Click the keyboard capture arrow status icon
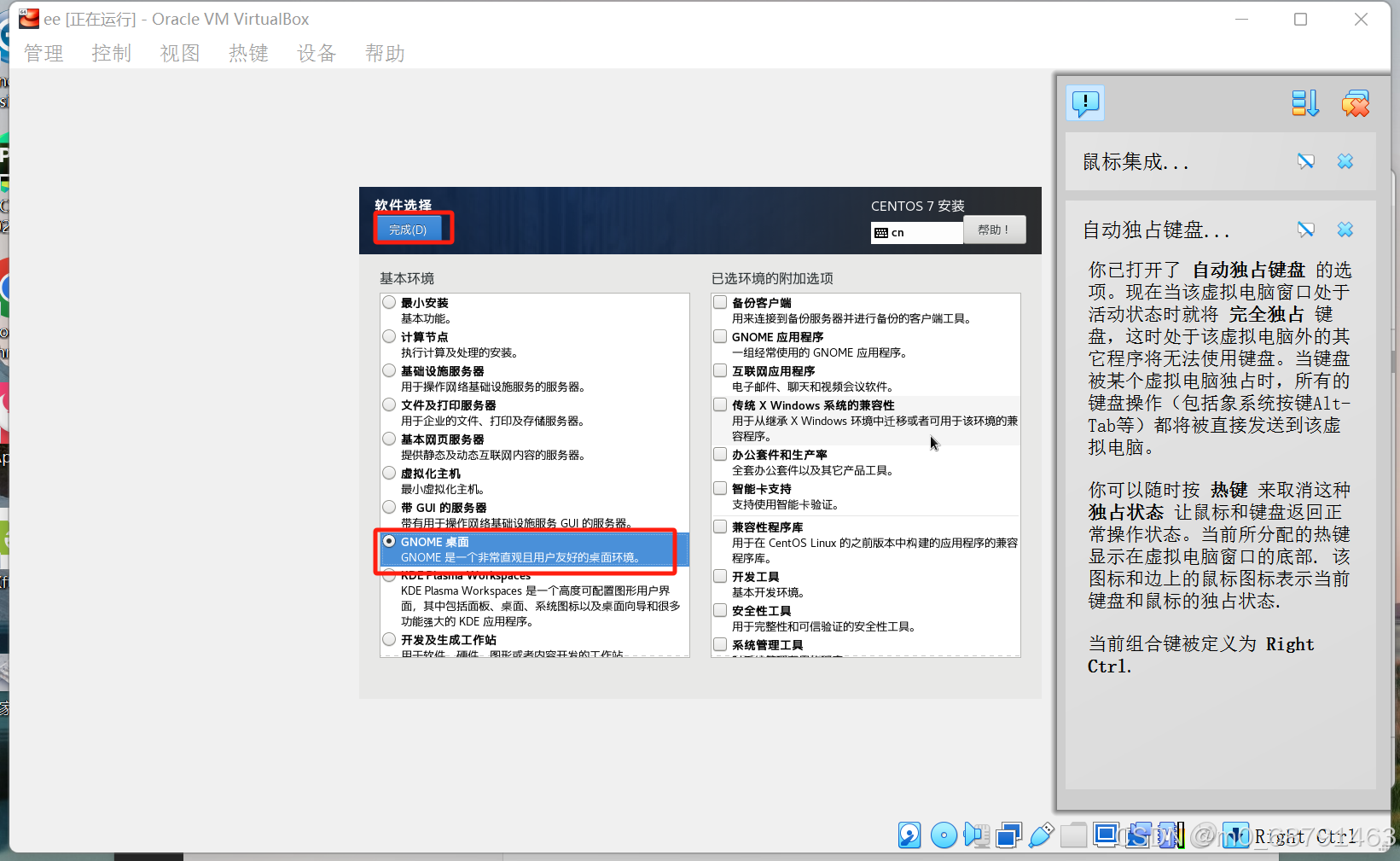The height and width of the screenshot is (861, 1400). [1235, 835]
